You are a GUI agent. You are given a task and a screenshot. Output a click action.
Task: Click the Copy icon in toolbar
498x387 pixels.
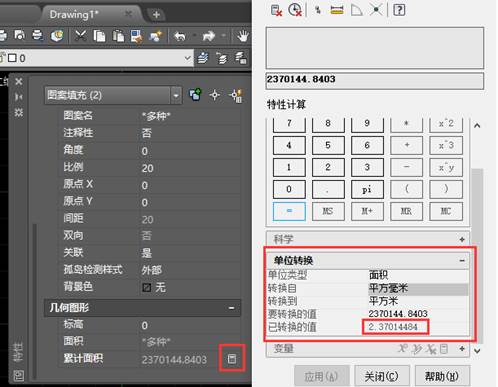99,36
